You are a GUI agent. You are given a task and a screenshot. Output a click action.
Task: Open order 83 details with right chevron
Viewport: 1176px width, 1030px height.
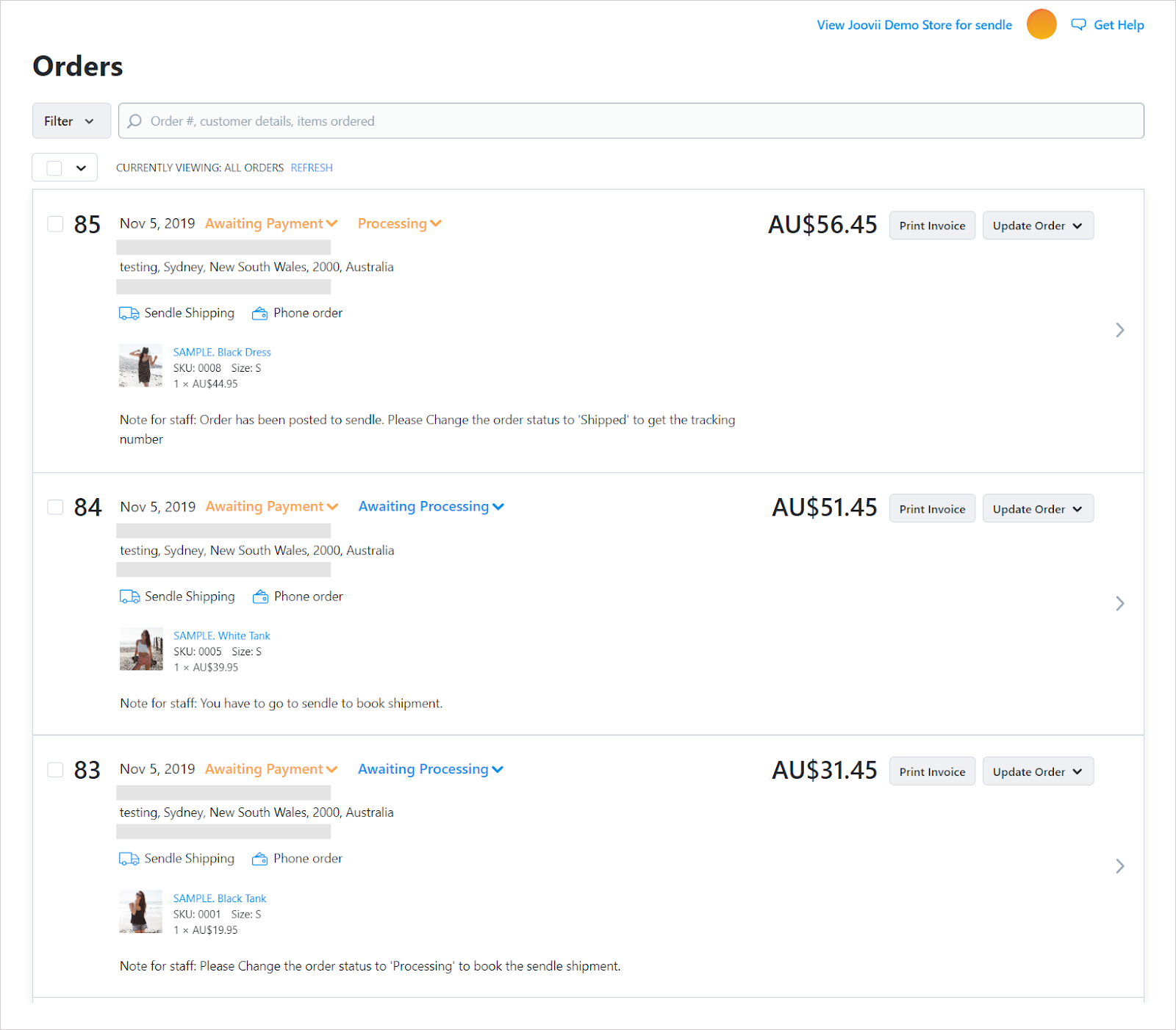(x=1119, y=866)
